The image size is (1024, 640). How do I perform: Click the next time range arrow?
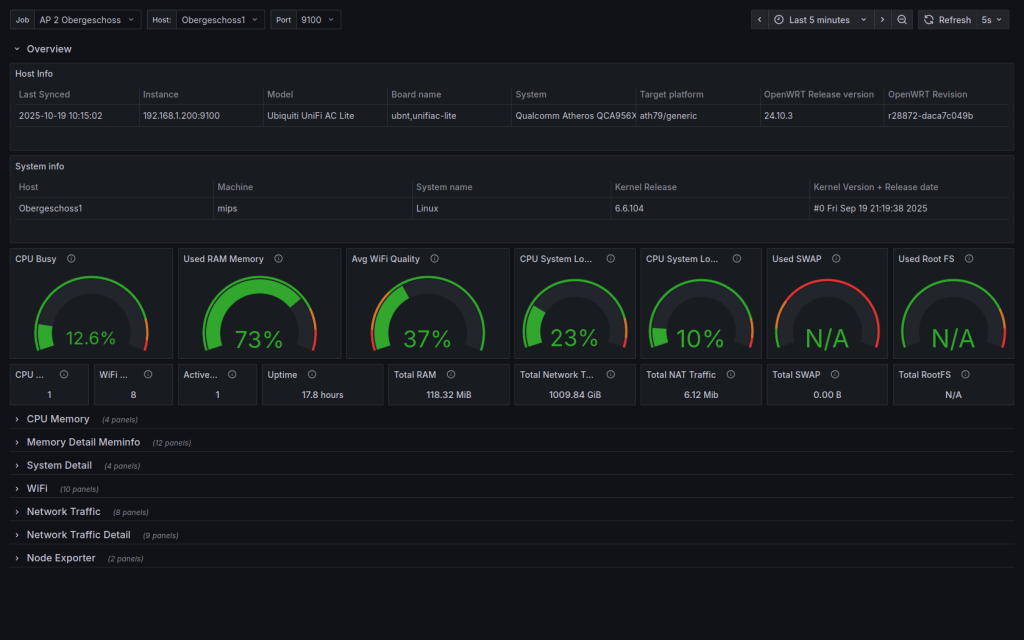pos(881,20)
